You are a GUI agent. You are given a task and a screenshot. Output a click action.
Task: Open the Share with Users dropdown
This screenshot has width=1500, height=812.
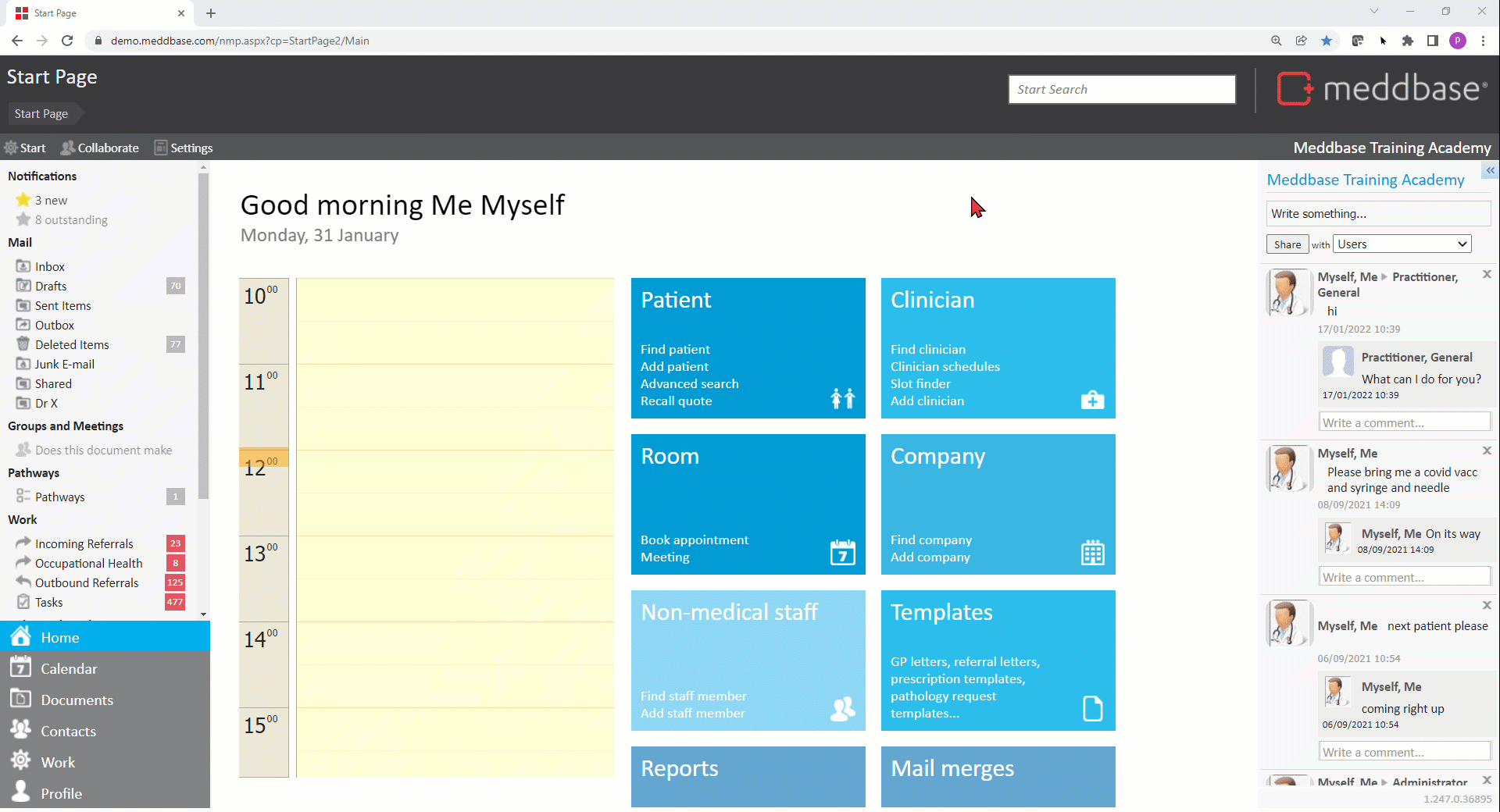[x=1402, y=244]
